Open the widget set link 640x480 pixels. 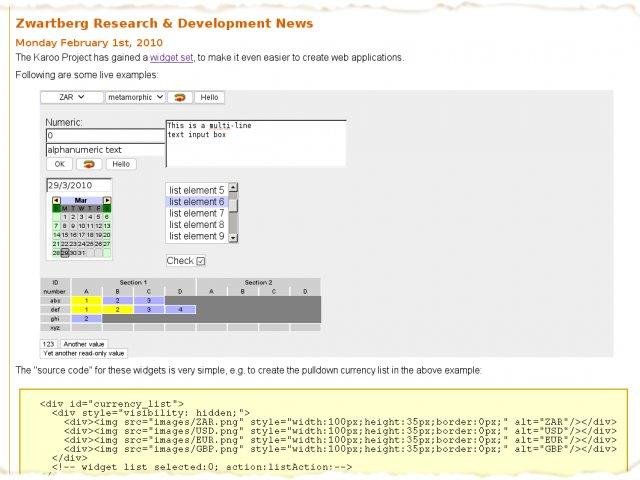tap(171, 58)
